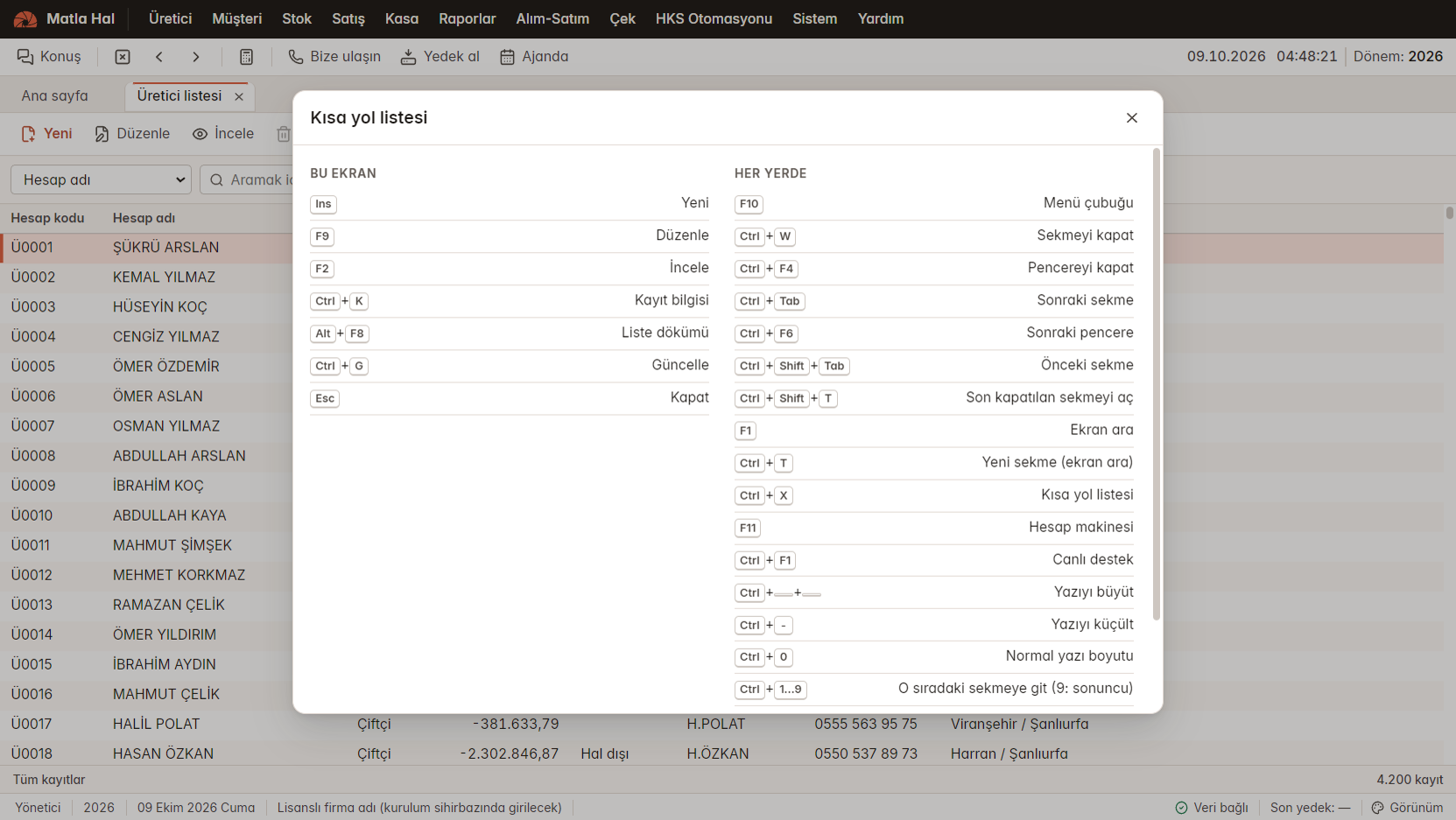The image size is (1456, 820).
Task: Click Bize ulaşın phone button
Action: (x=334, y=57)
